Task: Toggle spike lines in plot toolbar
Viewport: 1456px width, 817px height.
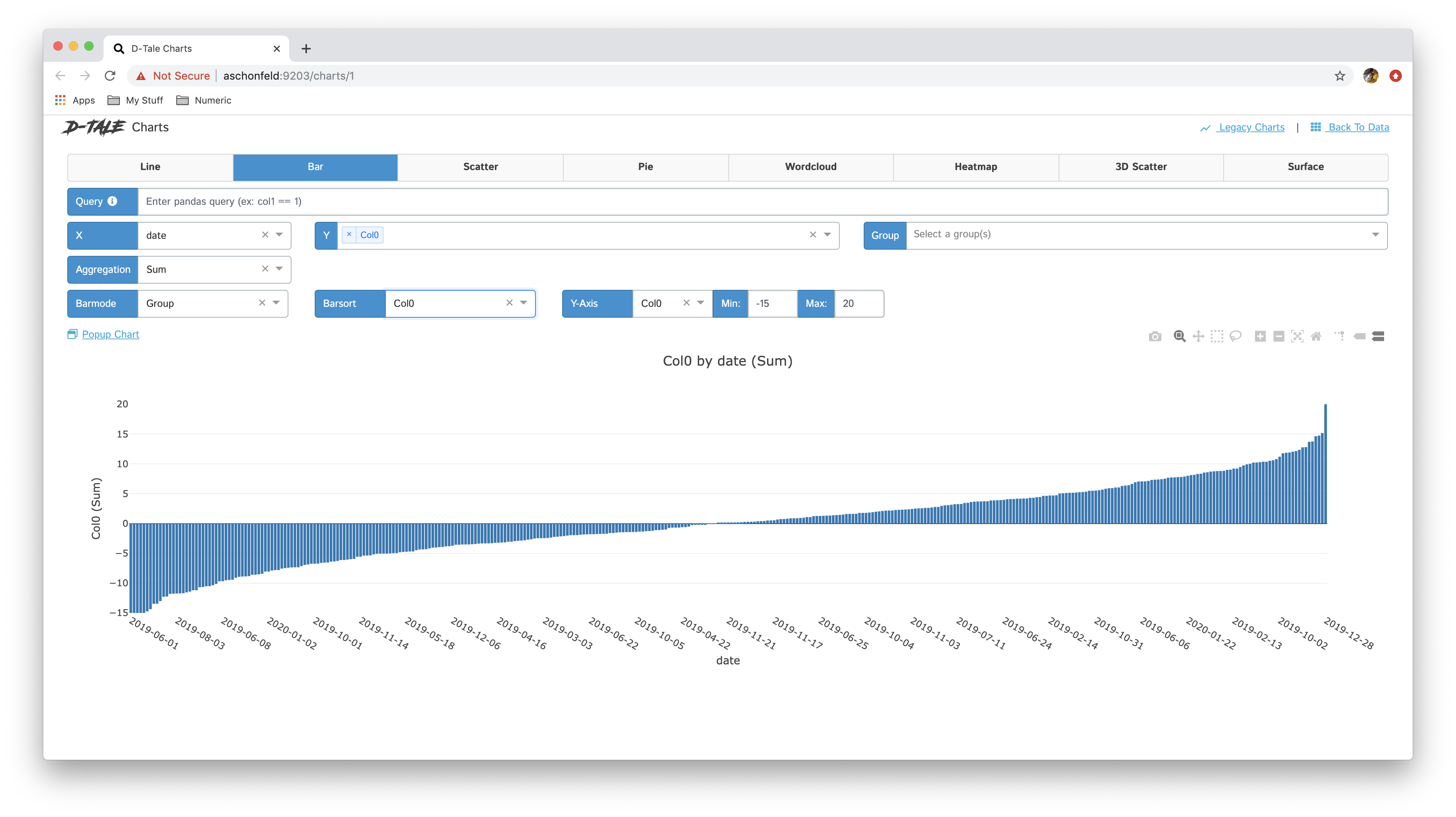Action: (1340, 336)
